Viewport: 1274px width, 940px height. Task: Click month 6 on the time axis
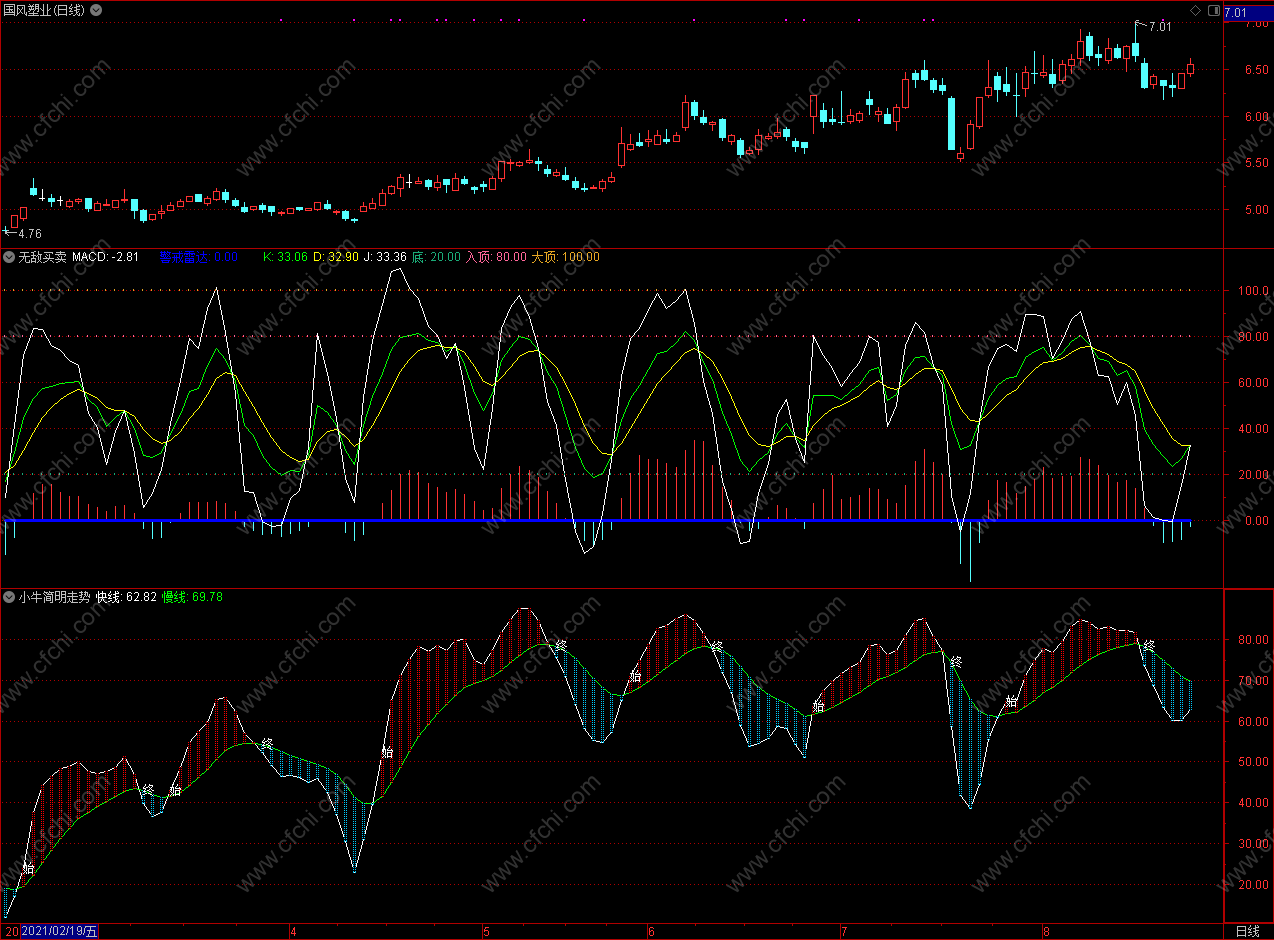tap(651, 931)
